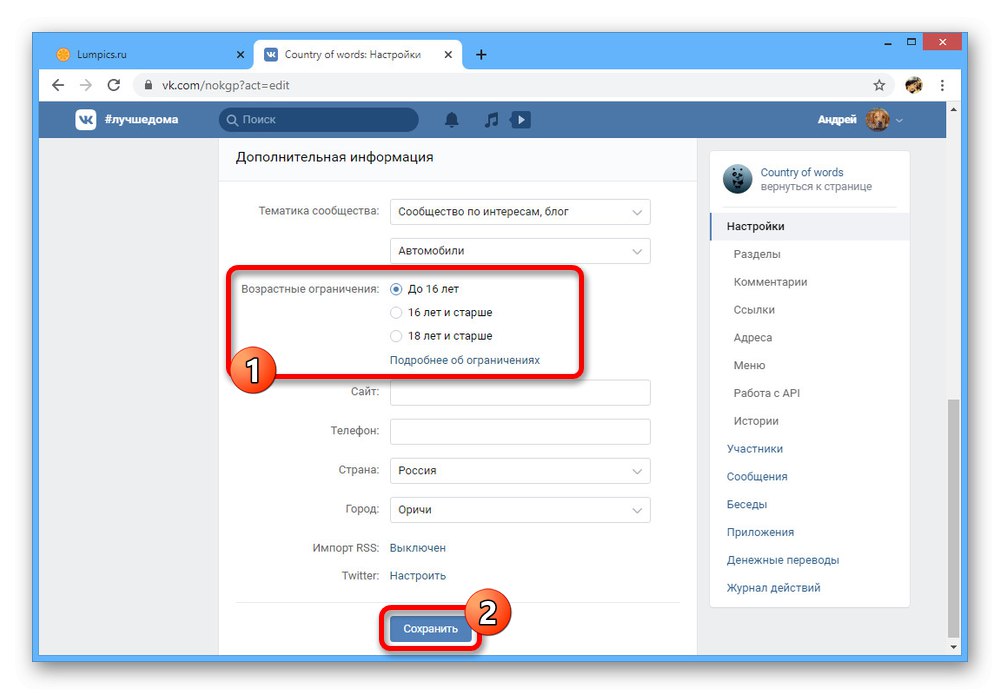Expand the user menu chevron next to avatar
Image resolution: width=1000 pixels, height=694 pixels.
click(899, 120)
